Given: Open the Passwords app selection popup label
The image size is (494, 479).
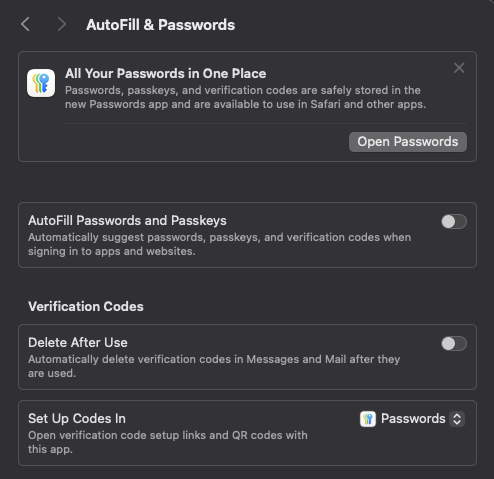Looking at the screenshot, I should (x=413, y=419).
